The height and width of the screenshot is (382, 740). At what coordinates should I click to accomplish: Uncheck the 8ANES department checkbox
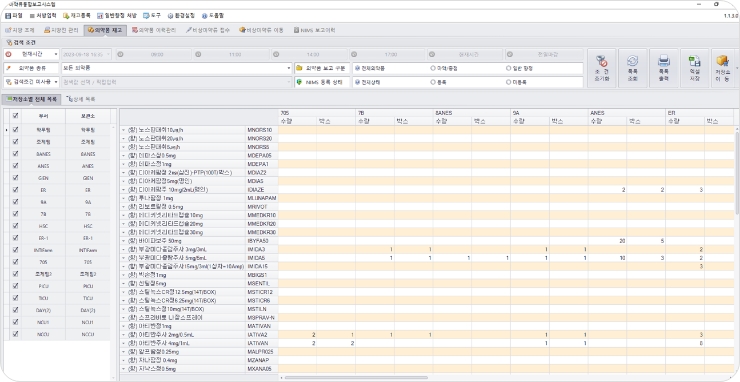(16, 153)
